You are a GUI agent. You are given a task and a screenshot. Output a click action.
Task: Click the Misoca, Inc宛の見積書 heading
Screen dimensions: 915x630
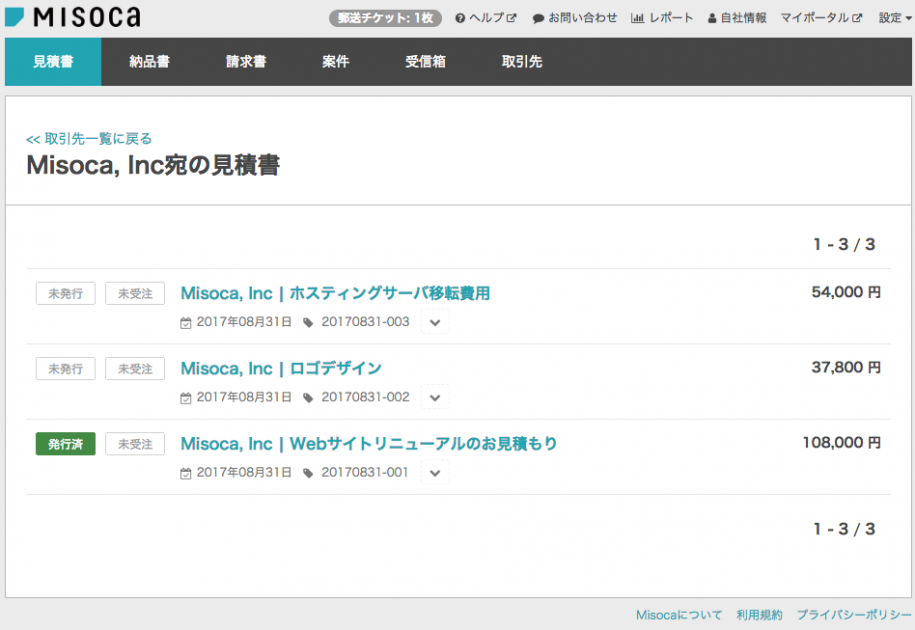click(153, 165)
